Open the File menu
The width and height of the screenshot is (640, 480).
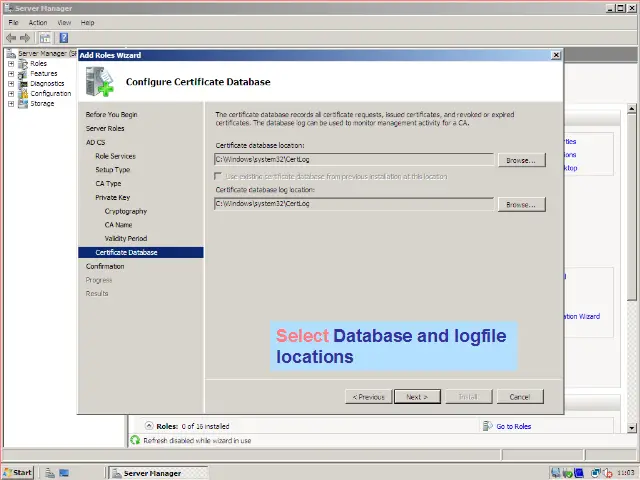click(x=13, y=22)
